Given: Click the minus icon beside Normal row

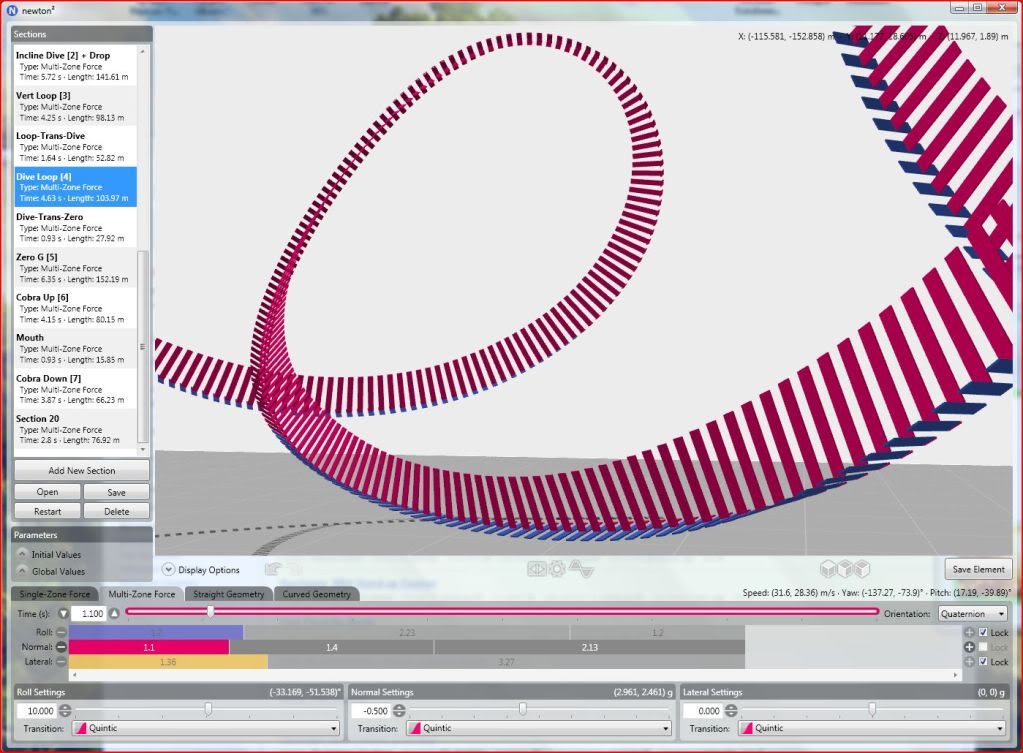Looking at the screenshot, I should [61, 647].
